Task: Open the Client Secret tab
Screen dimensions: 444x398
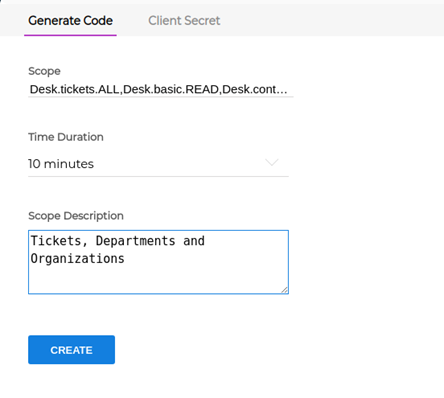Action: coord(184,21)
